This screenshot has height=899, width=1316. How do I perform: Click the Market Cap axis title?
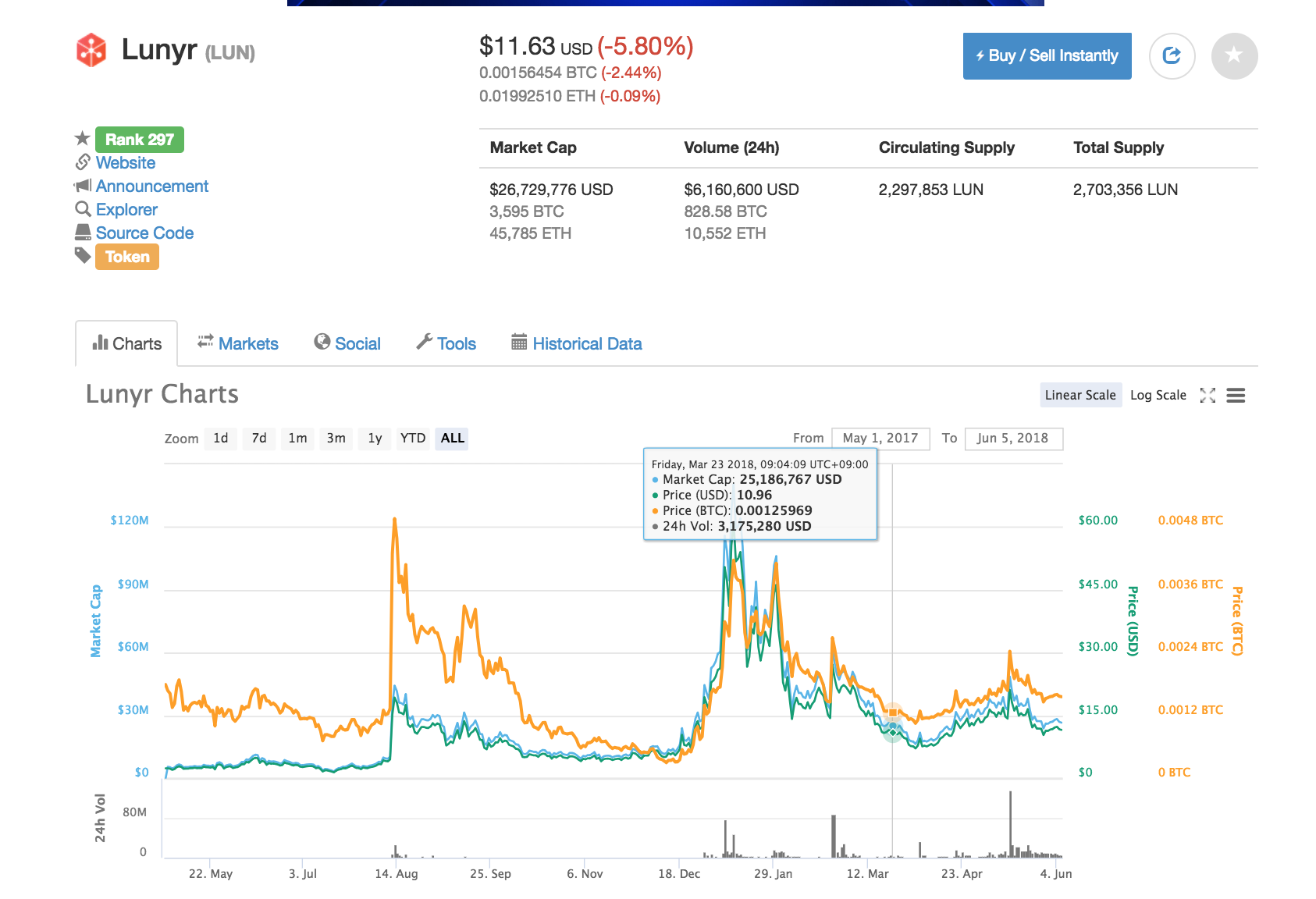pyautogui.click(x=96, y=621)
